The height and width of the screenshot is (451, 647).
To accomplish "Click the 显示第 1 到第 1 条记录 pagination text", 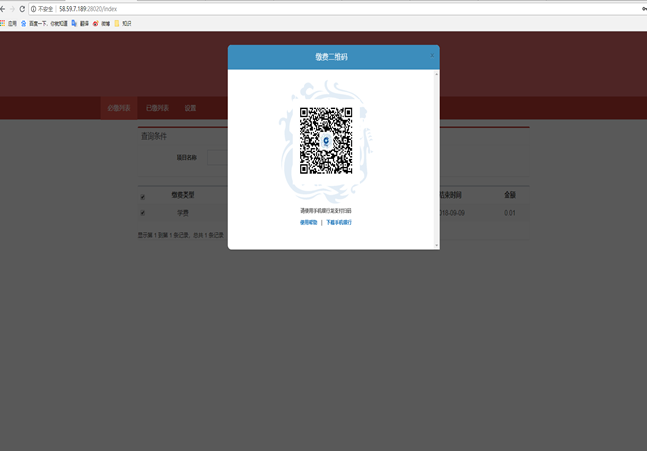I will click(181, 235).
